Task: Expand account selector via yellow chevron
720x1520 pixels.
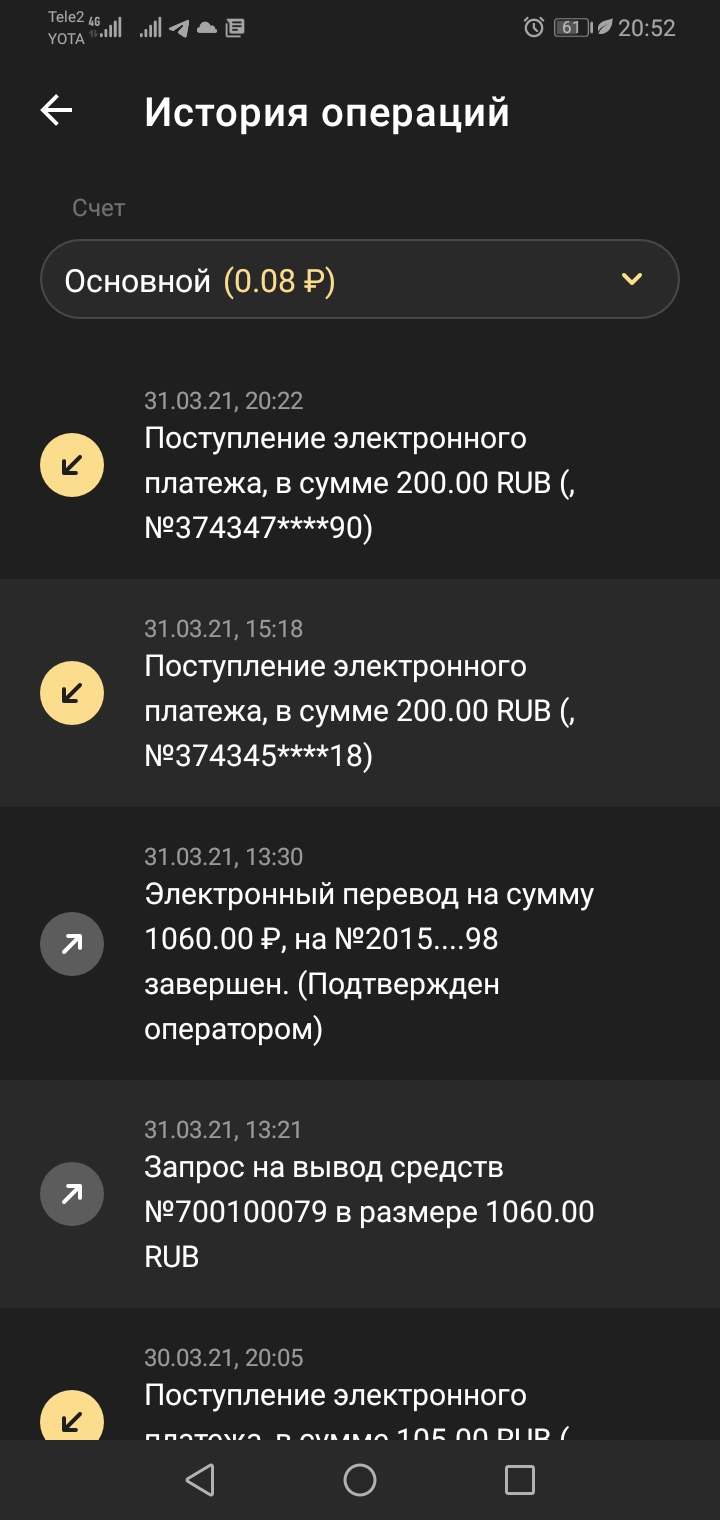Action: pyautogui.click(x=631, y=279)
